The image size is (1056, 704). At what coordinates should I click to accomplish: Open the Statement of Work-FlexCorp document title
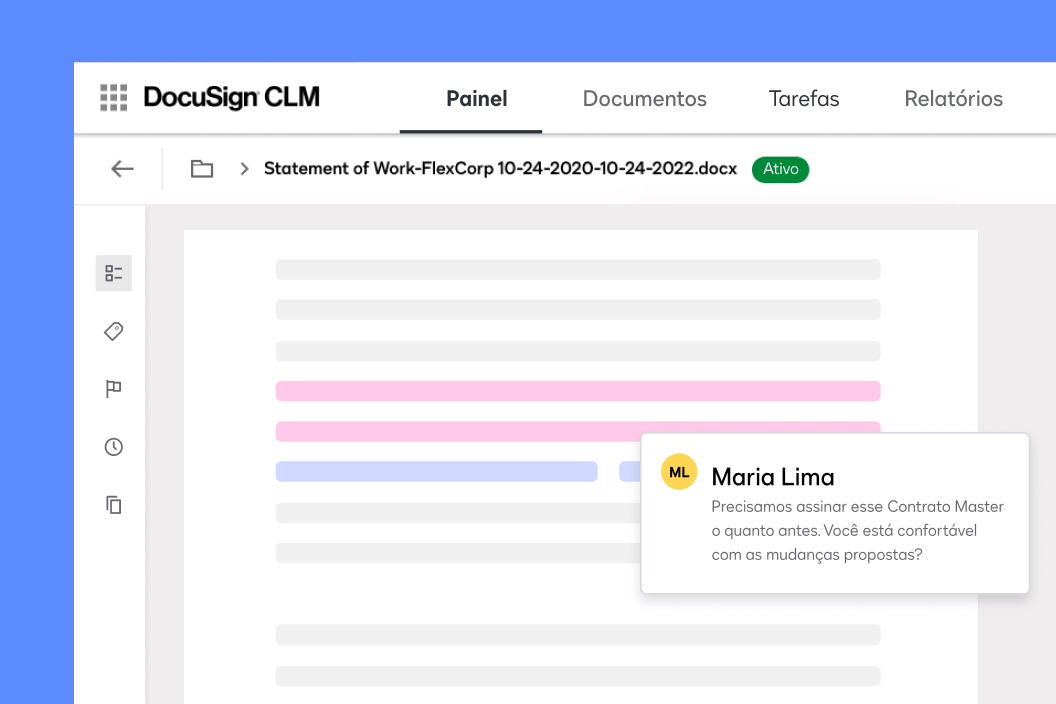(500, 169)
